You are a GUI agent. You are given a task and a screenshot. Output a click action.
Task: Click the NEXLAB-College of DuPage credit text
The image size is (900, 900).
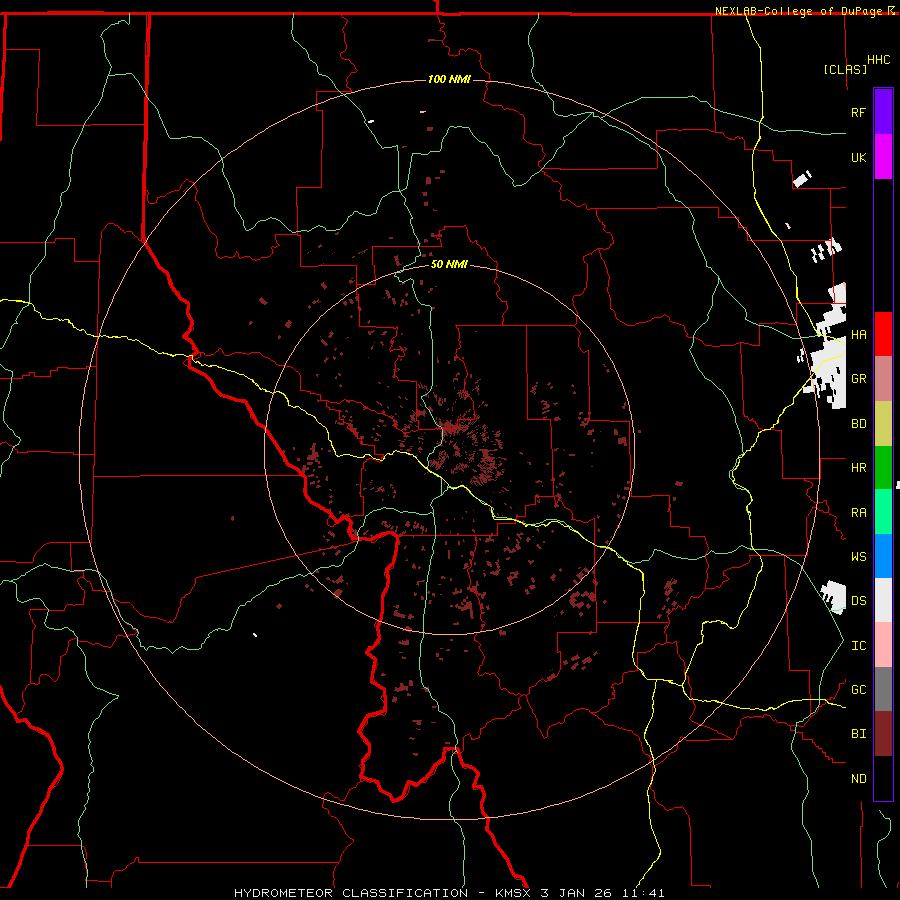click(x=798, y=11)
